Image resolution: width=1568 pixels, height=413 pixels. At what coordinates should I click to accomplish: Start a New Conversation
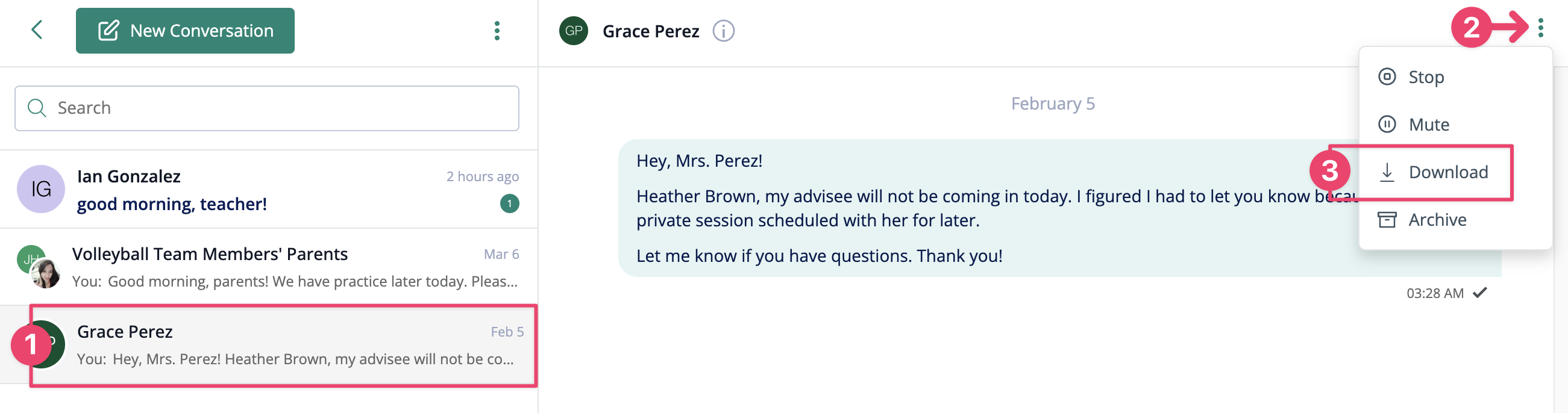click(185, 31)
